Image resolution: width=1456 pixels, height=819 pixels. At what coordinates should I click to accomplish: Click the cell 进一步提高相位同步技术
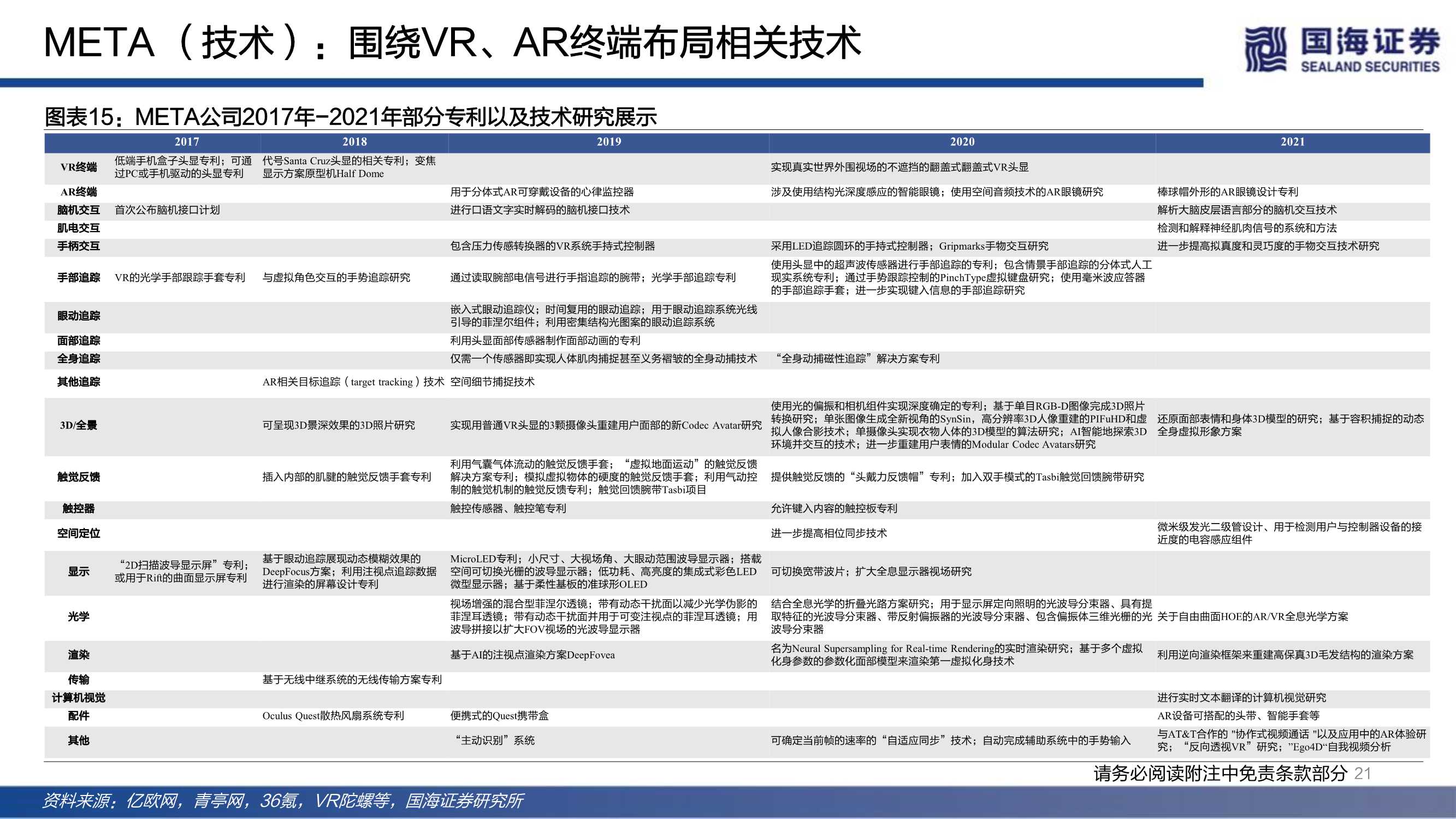[829, 533]
